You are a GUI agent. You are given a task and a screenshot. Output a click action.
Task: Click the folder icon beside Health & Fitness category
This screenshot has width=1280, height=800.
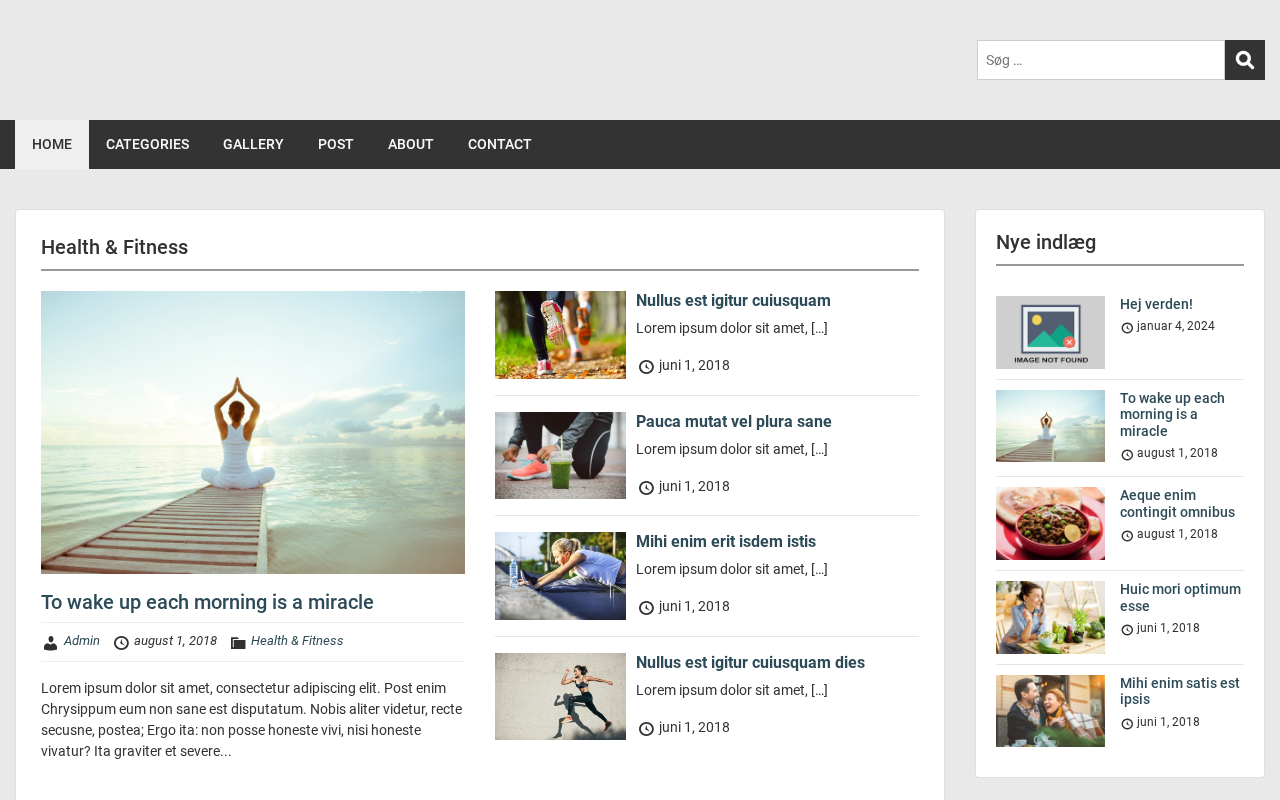click(238, 643)
